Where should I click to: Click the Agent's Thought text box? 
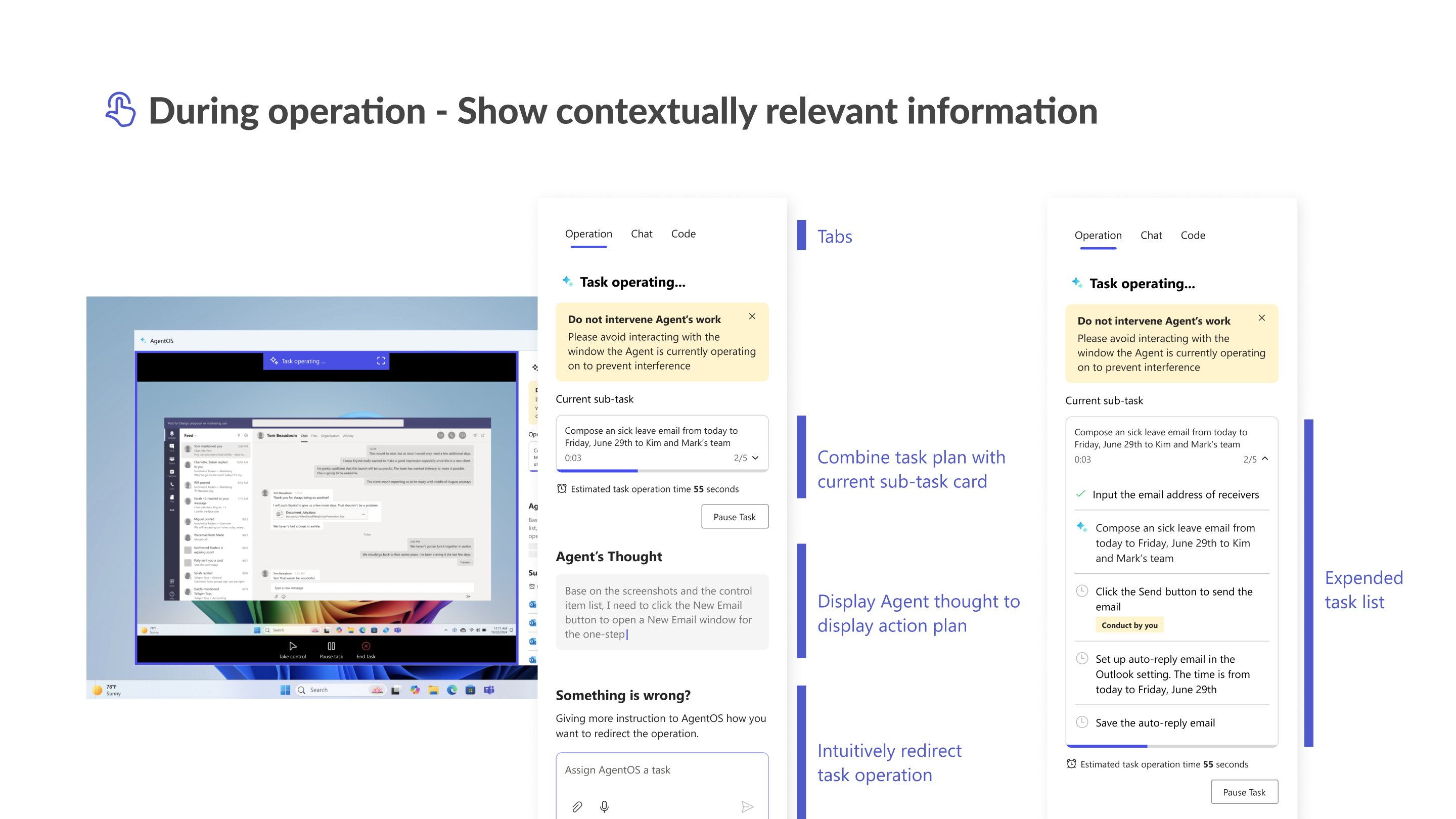coord(662,612)
